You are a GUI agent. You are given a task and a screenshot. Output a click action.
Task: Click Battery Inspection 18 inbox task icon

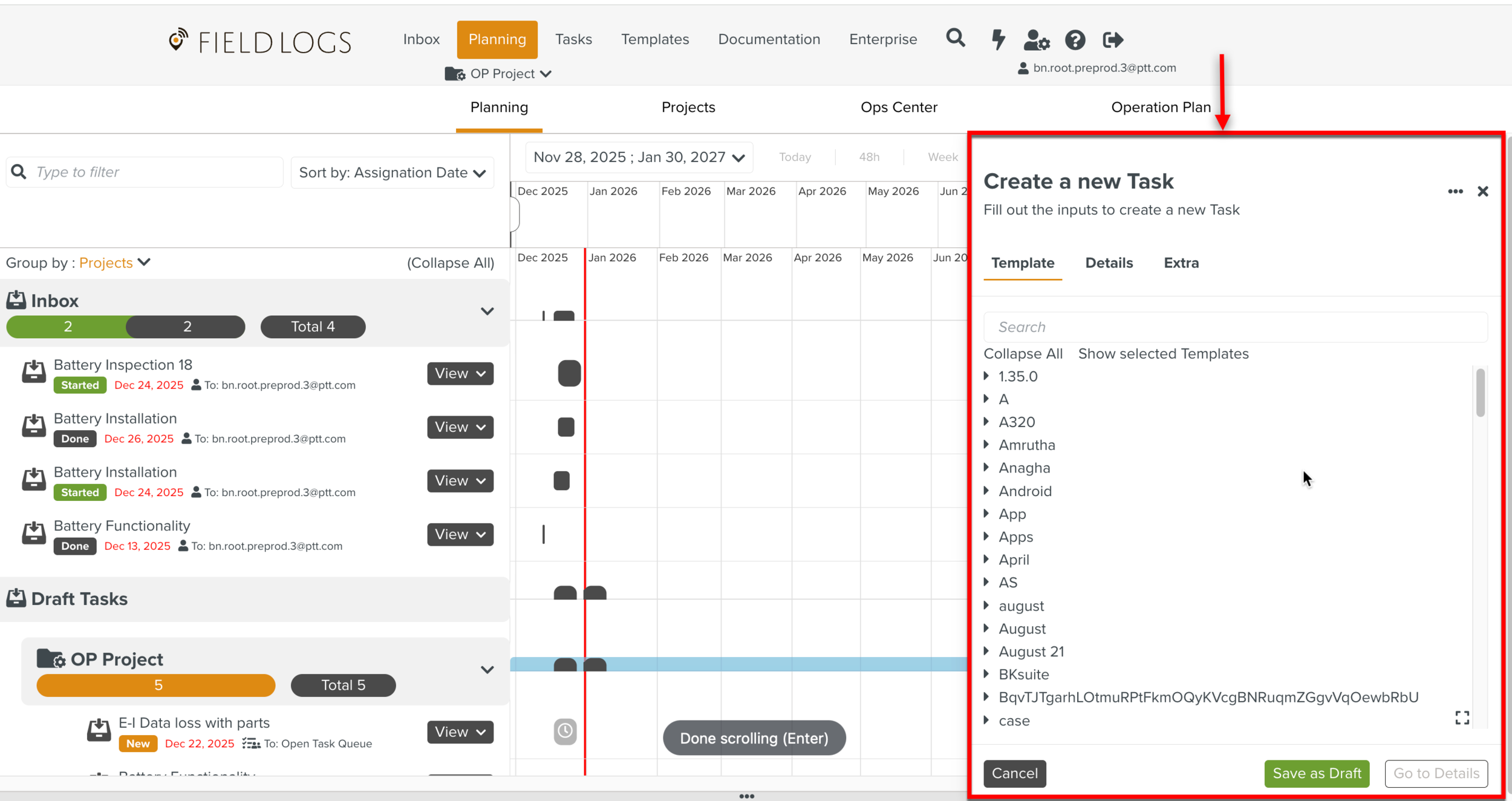pos(34,372)
